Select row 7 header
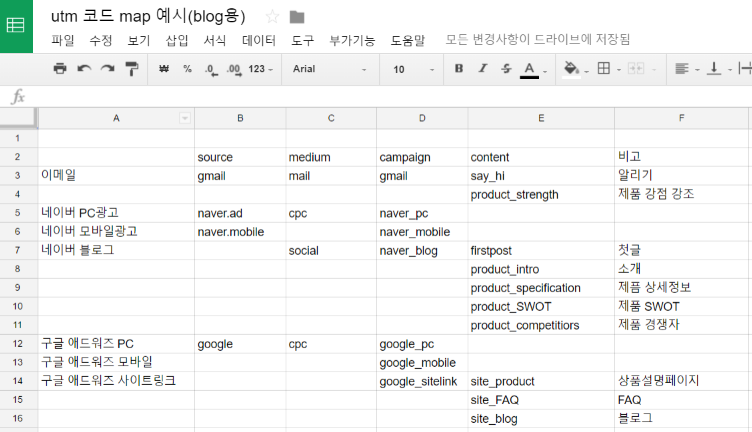Image resolution: width=752 pixels, height=432 pixels. pyautogui.click(x=18, y=250)
